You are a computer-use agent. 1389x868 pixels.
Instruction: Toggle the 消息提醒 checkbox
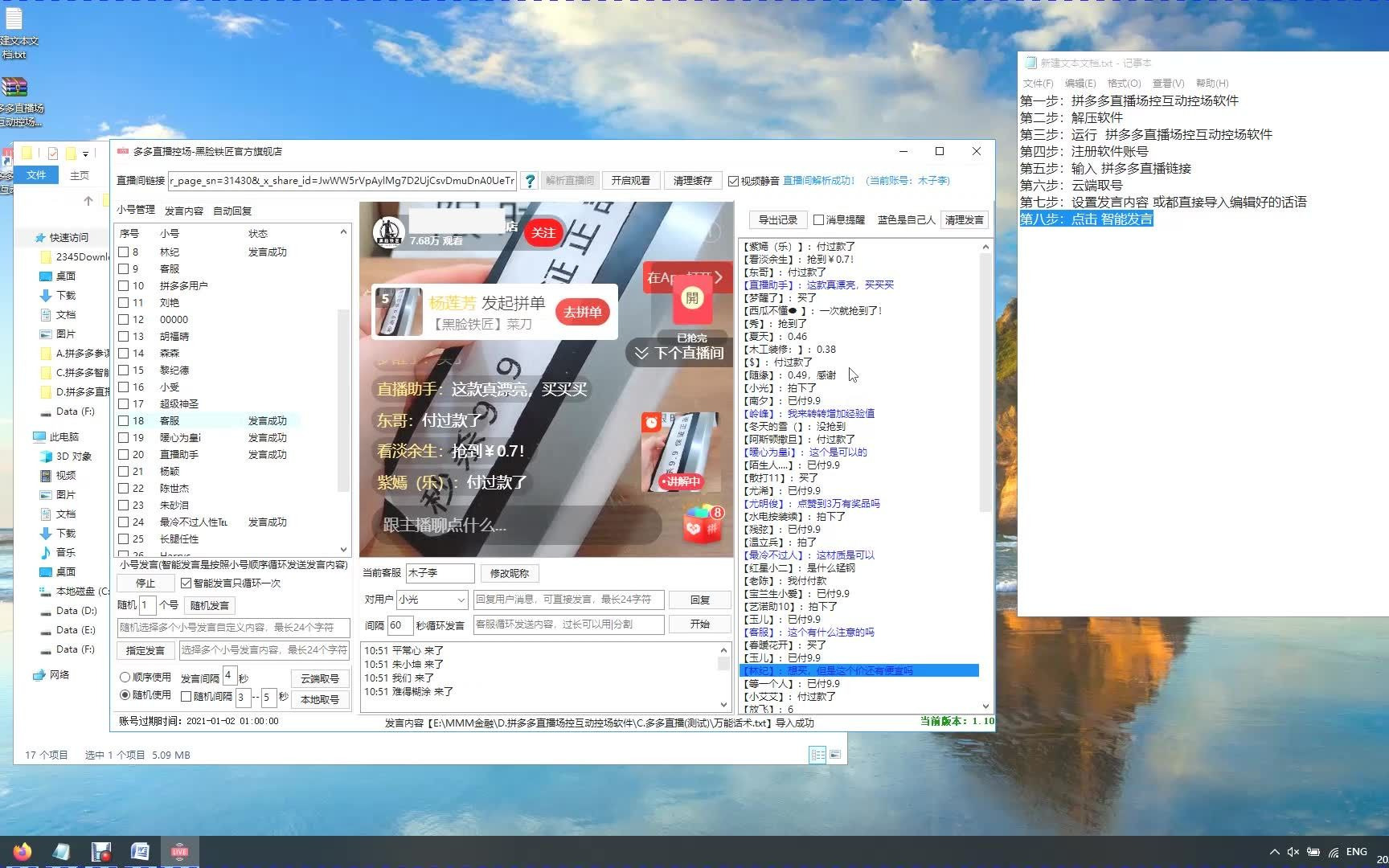tap(818, 219)
